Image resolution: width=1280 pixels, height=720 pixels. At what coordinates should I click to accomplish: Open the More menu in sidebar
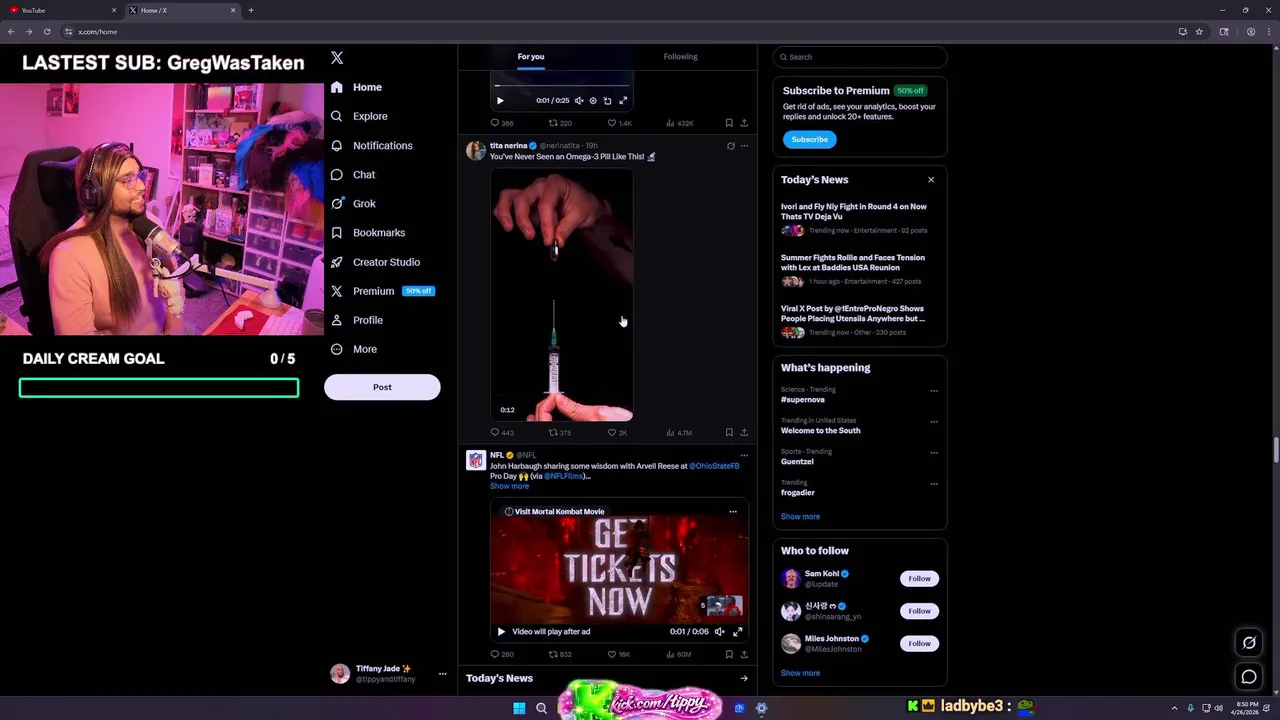click(354, 349)
